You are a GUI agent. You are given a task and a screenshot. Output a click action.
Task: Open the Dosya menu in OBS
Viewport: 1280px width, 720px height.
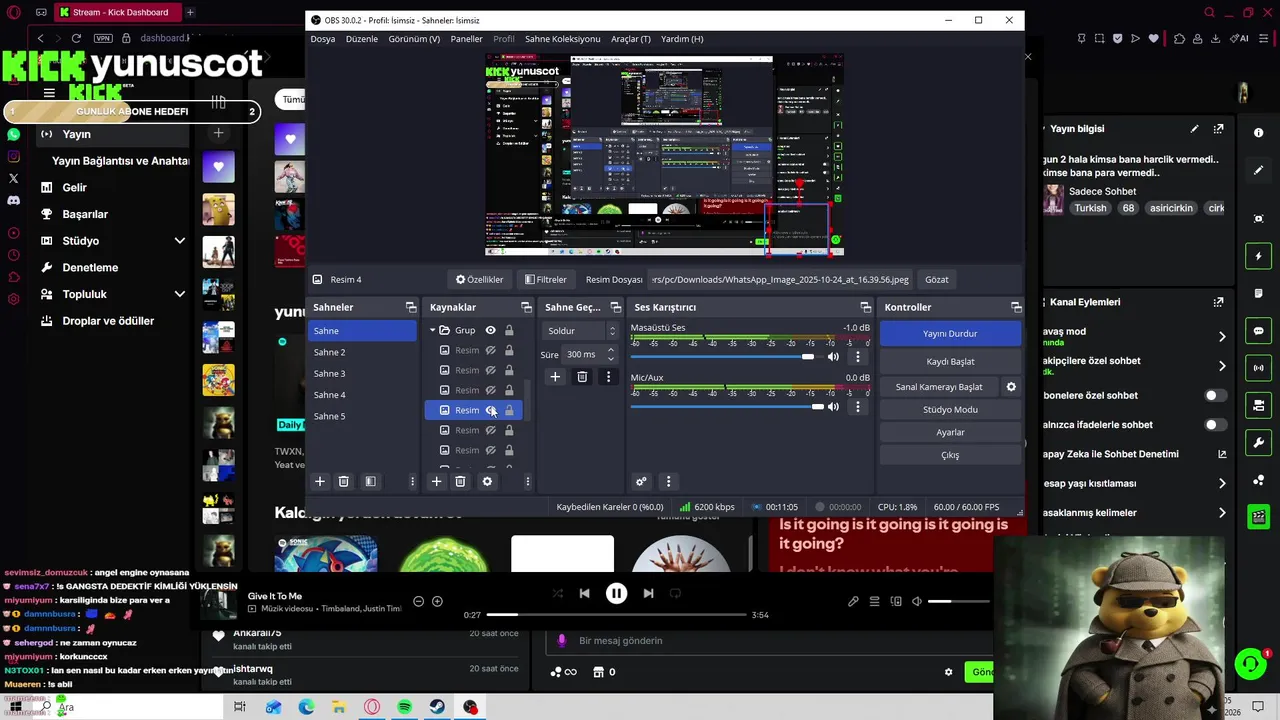(x=322, y=39)
